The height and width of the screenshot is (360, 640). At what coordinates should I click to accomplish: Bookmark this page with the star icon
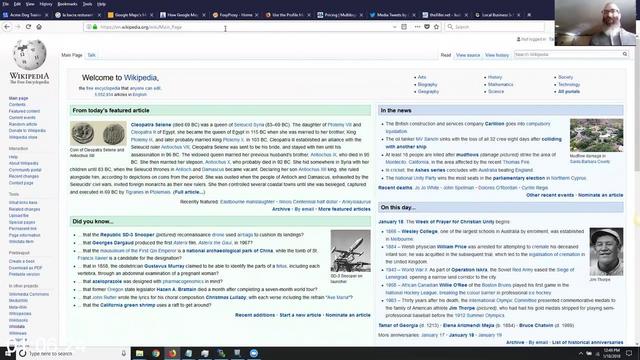pyautogui.click(x=436, y=27)
